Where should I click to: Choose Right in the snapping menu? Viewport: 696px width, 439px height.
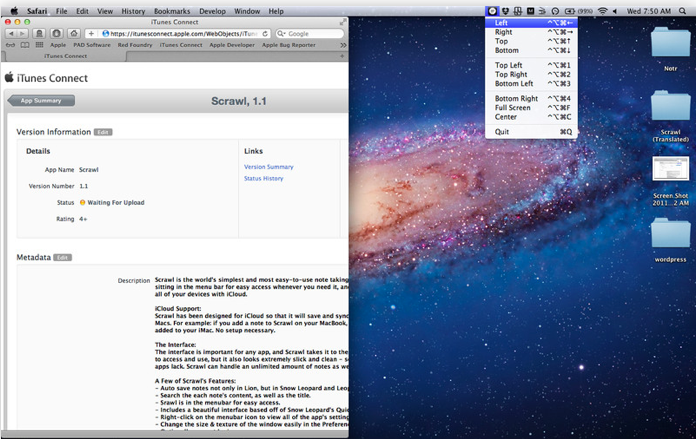click(x=531, y=32)
